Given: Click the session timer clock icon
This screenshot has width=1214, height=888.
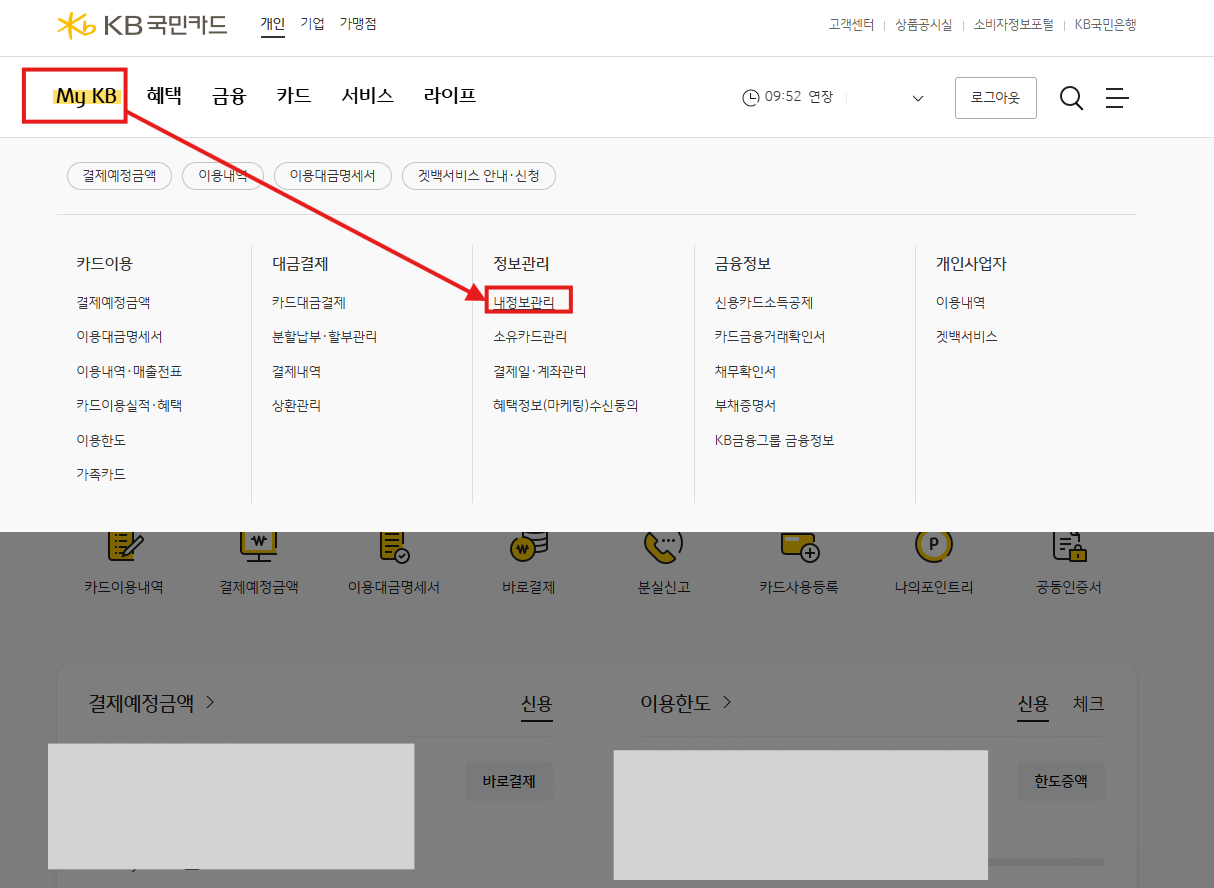Looking at the screenshot, I should click(x=750, y=97).
